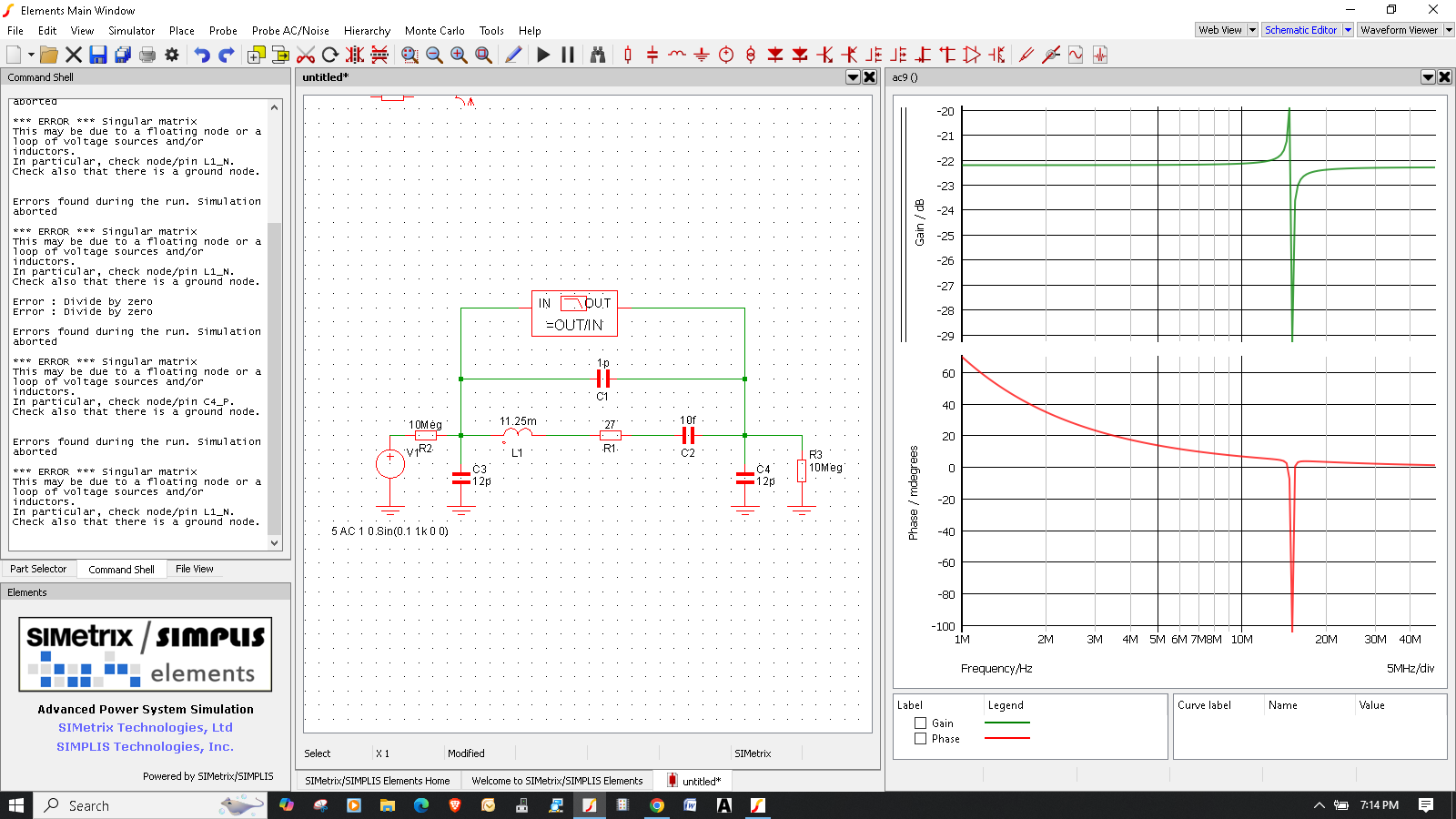Open the Web View dropdown arrow

tap(1252, 30)
